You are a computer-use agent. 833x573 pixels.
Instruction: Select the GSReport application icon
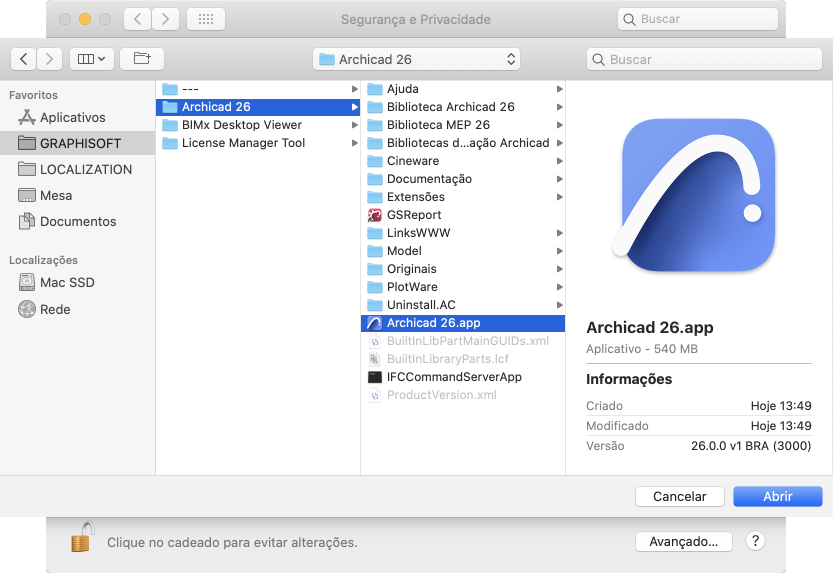click(x=375, y=215)
